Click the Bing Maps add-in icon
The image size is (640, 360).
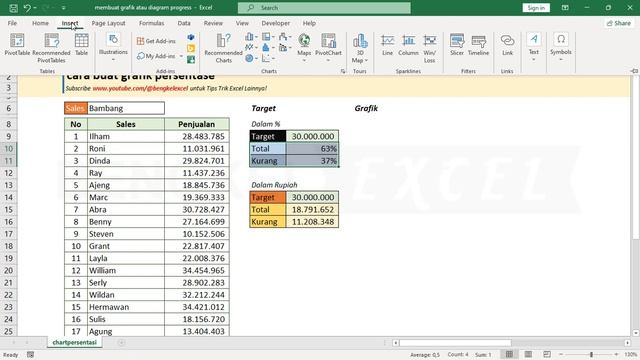coord(191,49)
